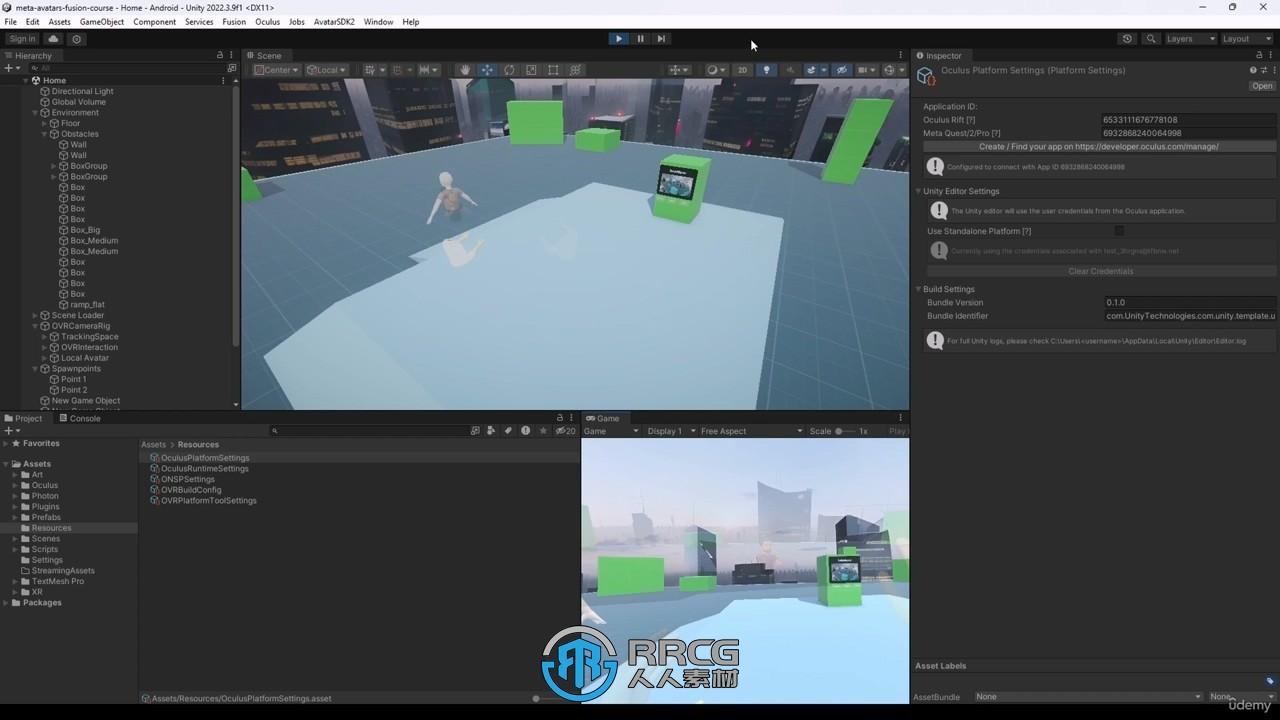Select the Rect tool in Scene toolbar
This screenshot has width=1280, height=720.
(553, 70)
